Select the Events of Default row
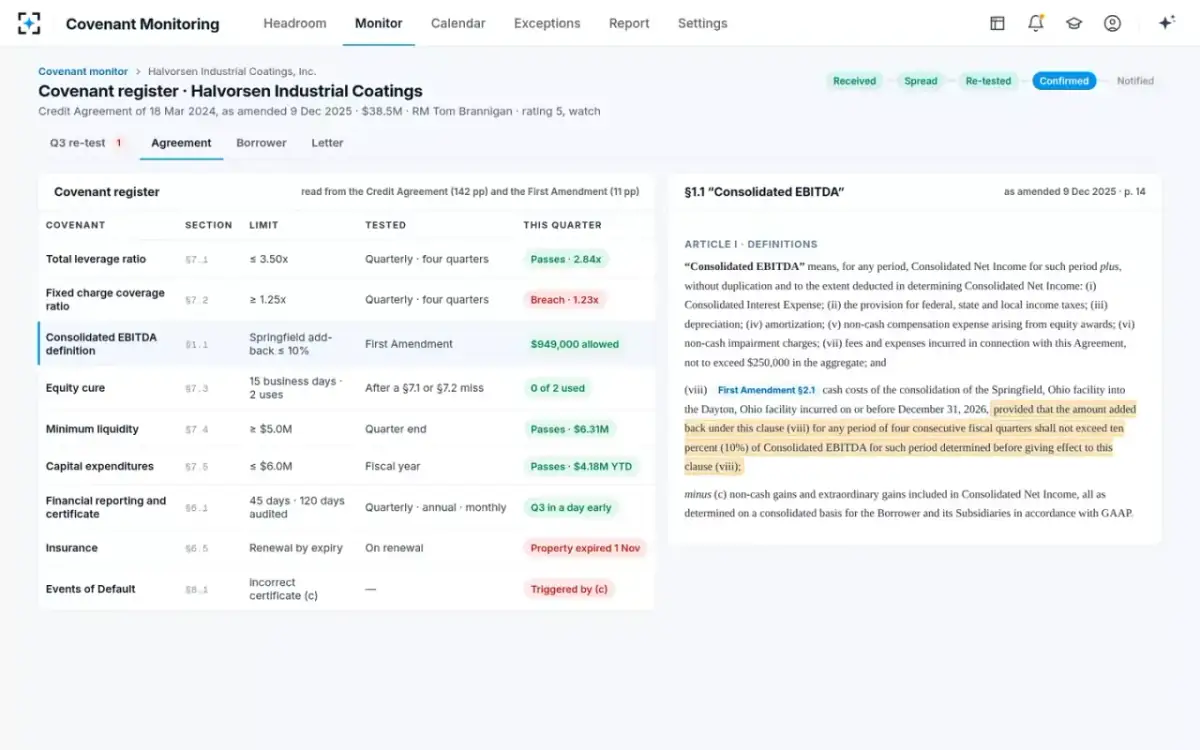The height and width of the screenshot is (750, 1200). point(346,589)
